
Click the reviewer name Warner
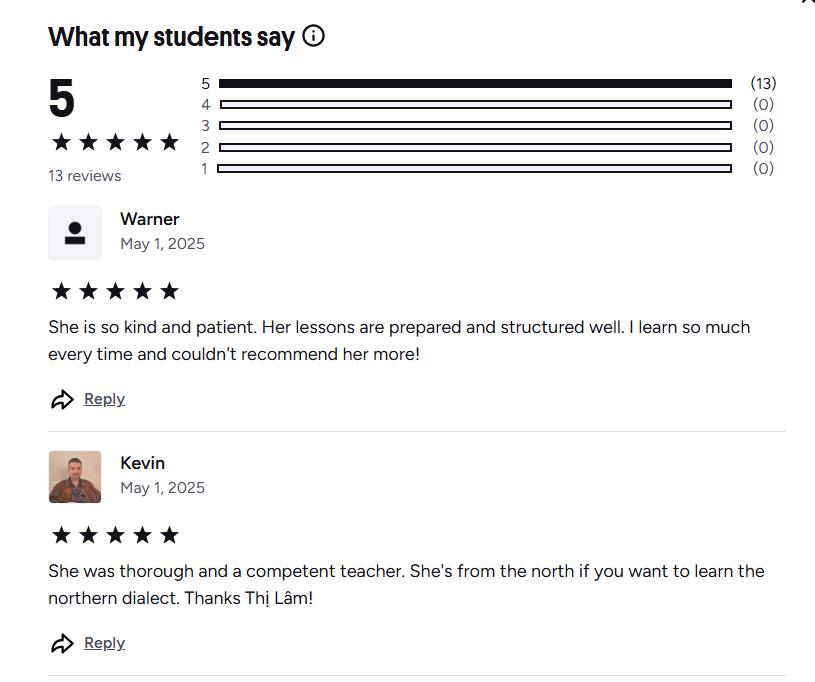click(x=150, y=219)
